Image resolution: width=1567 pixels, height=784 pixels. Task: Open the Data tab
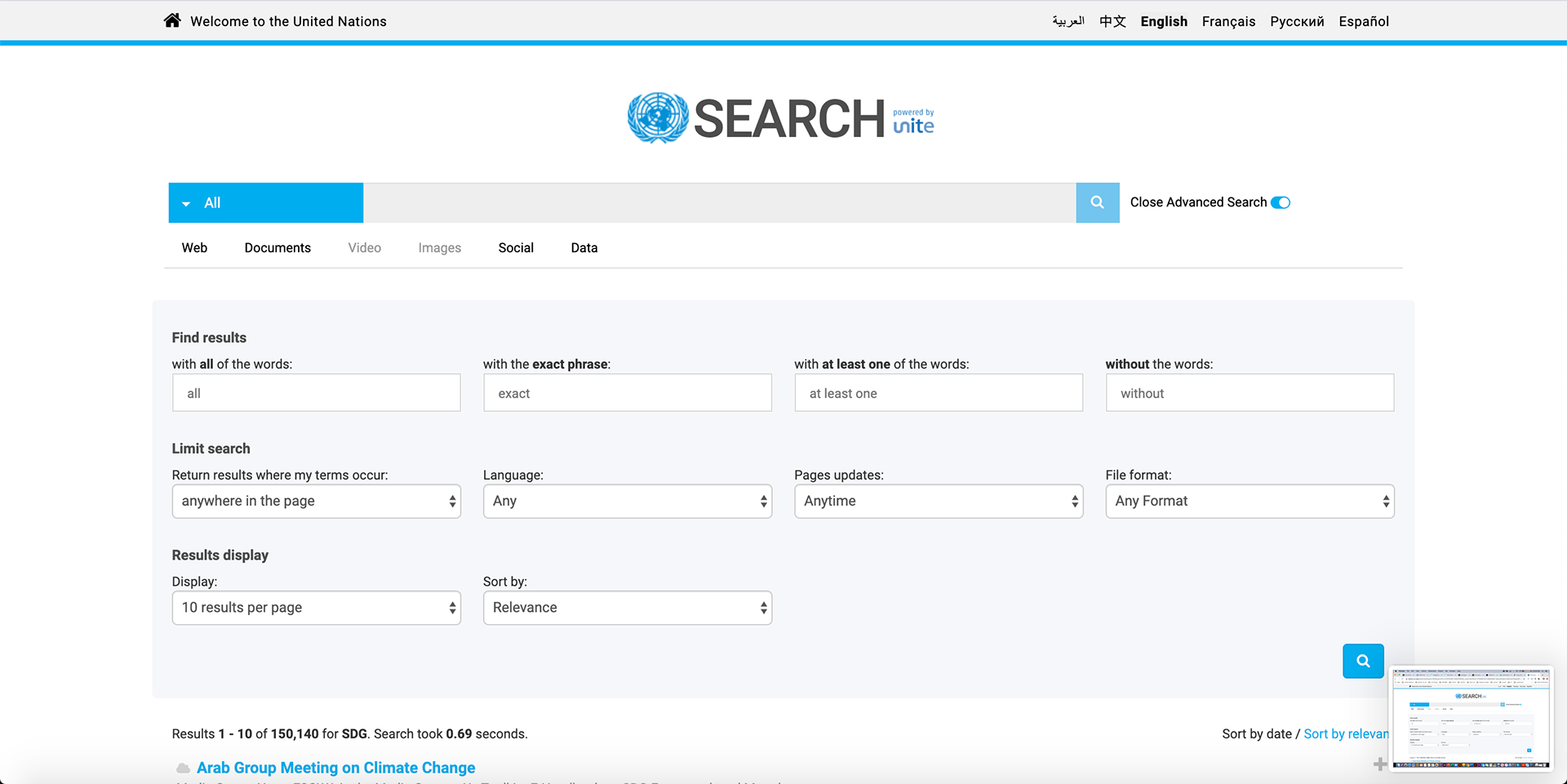[584, 248]
